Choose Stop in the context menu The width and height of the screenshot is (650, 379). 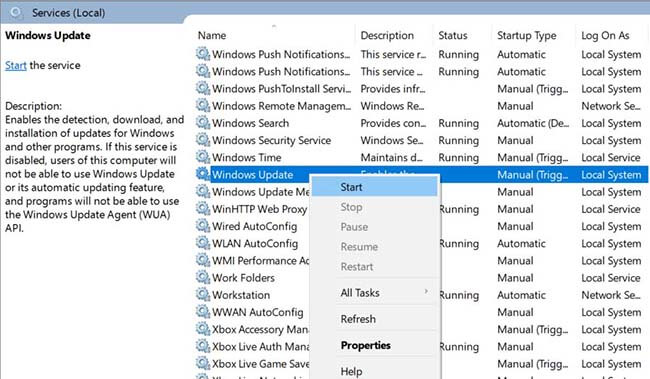coord(374,207)
